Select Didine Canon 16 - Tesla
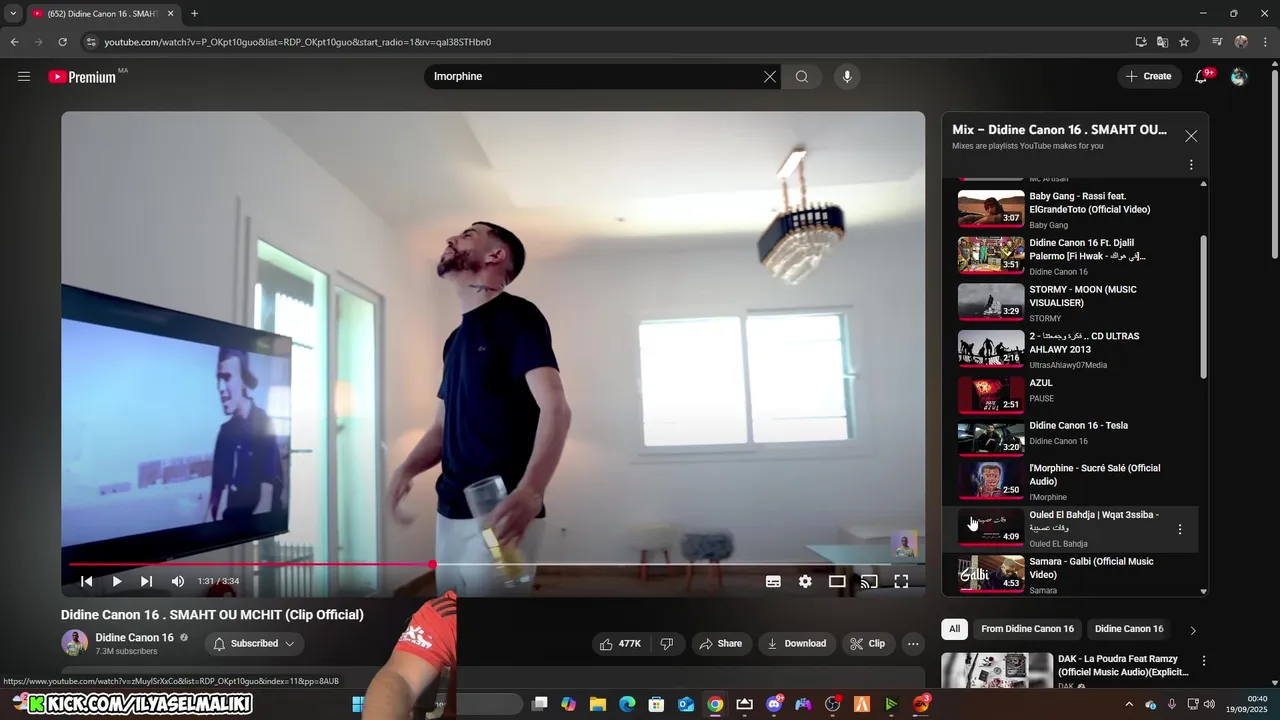This screenshot has height=720, width=1280. pyautogui.click(x=1070, y=438)
